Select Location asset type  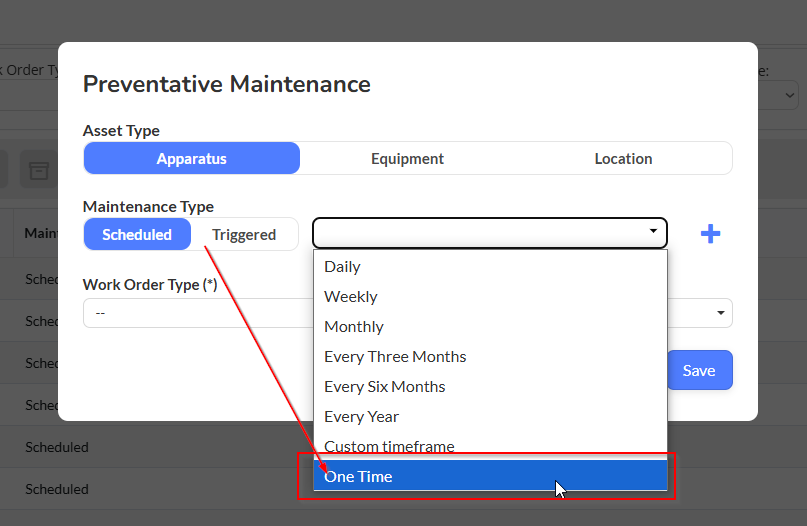point(623,159)
